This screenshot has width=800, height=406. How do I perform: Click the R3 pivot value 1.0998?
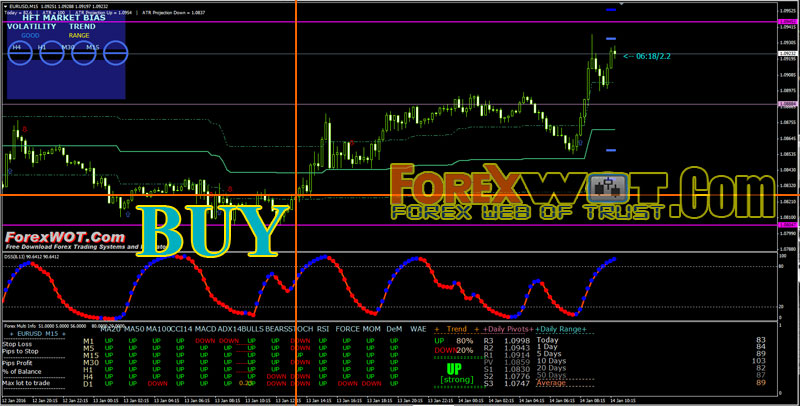click(517, 340)
